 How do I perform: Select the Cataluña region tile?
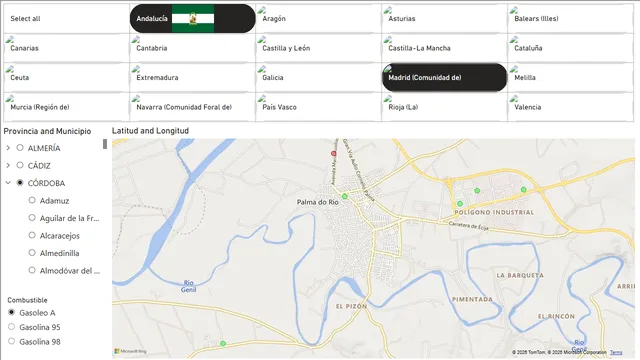pos(571,48)
